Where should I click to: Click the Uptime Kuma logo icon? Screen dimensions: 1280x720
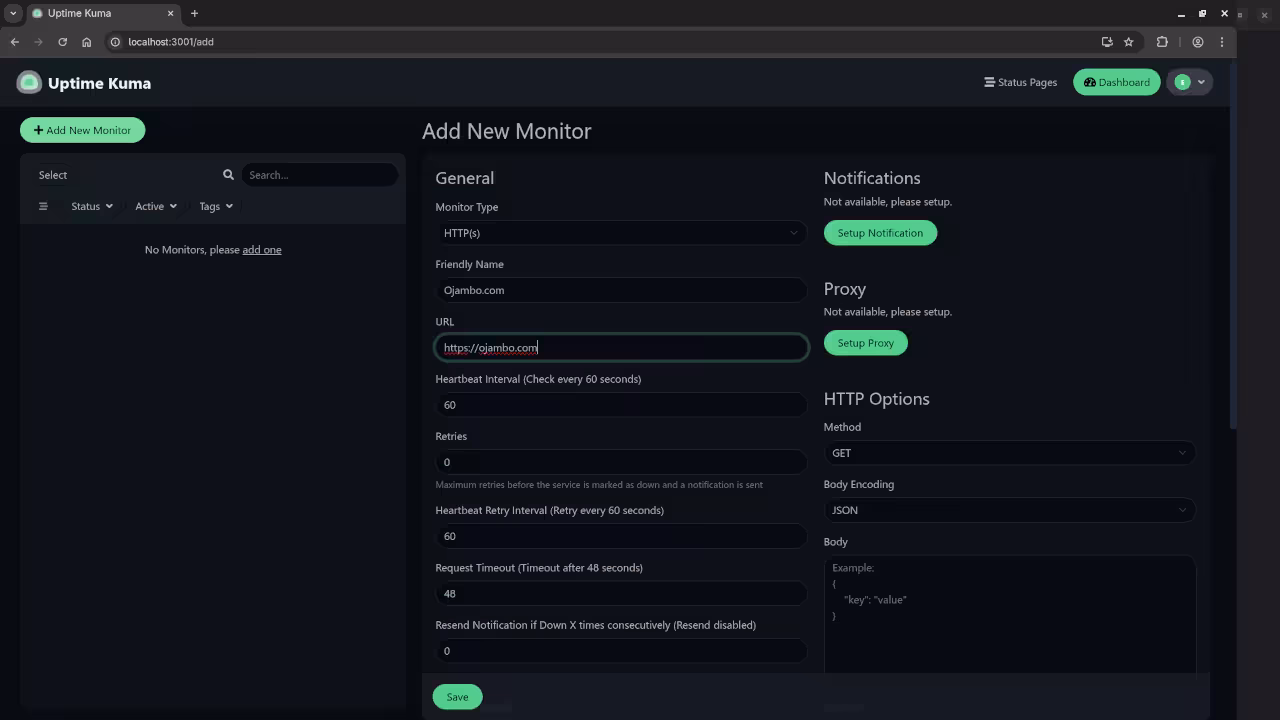[29, 83]
